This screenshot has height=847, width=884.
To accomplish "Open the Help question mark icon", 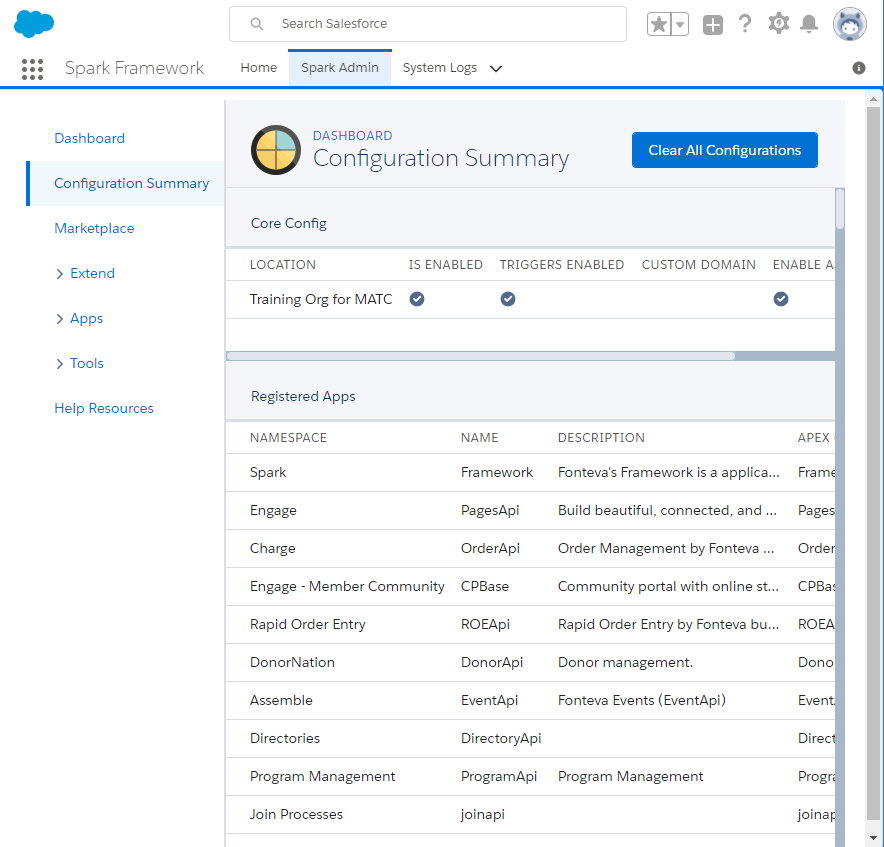I will [x=745, y=24].
